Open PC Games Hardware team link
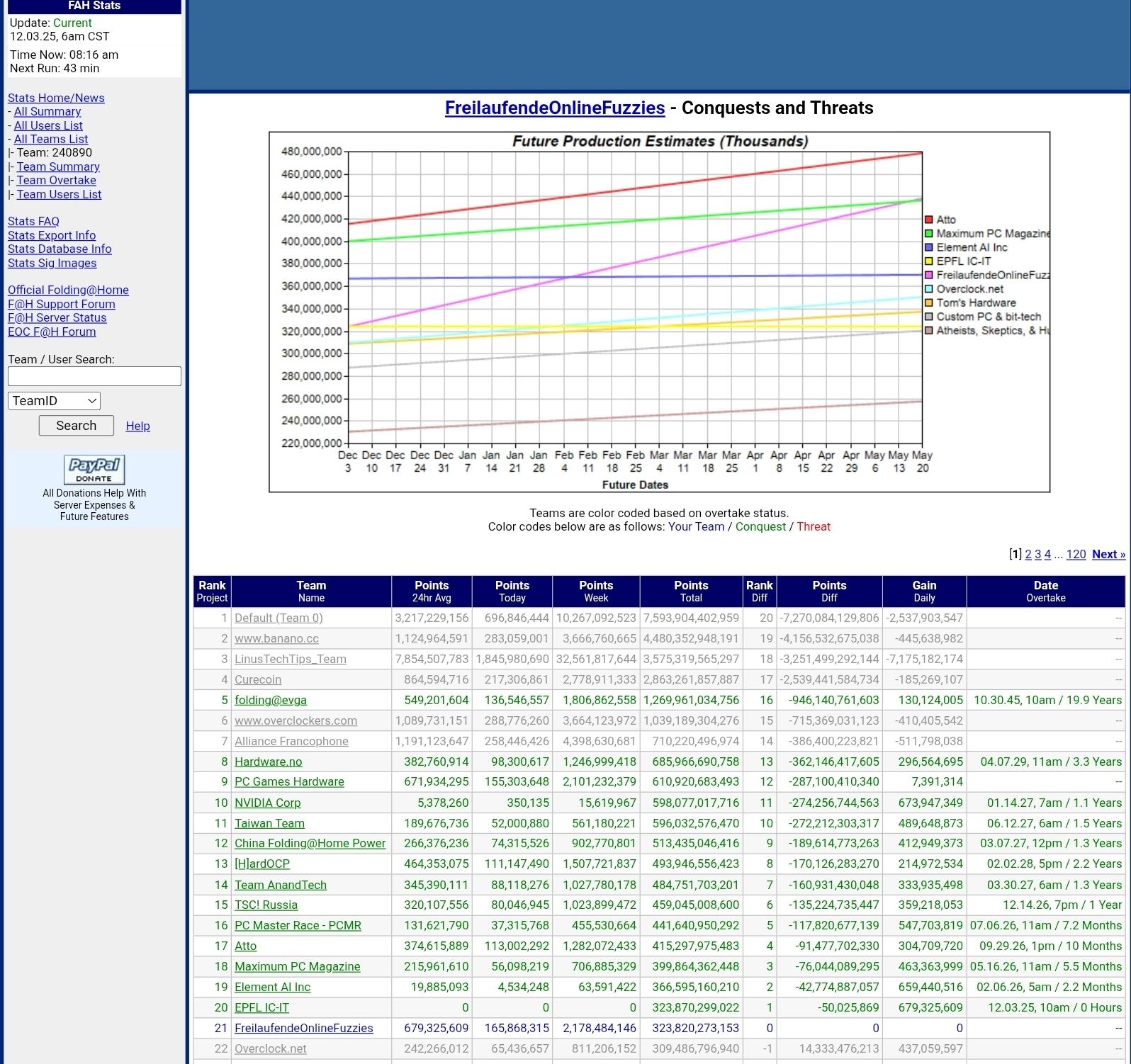Viewport: 1131px width, 1064px height. coord(289,781)
